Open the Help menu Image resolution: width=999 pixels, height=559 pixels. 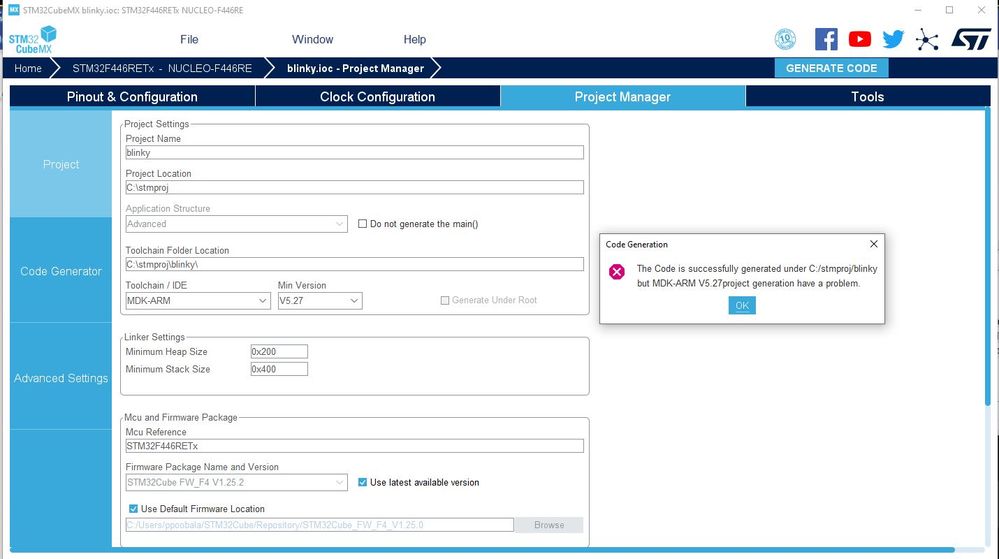pyautogui.click(x=415, y=40)
